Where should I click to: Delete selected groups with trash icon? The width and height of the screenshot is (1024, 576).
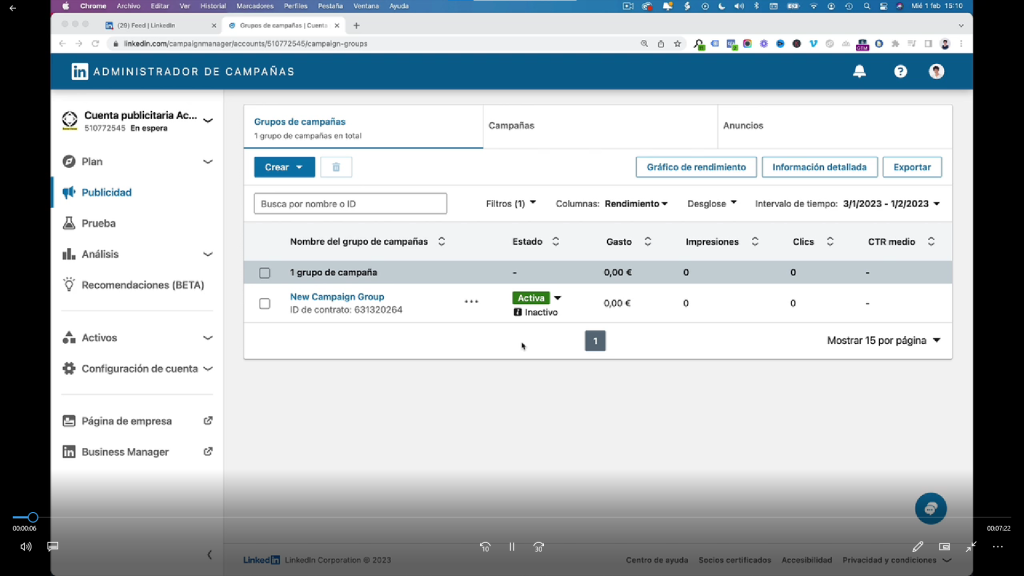click(336, 167)
